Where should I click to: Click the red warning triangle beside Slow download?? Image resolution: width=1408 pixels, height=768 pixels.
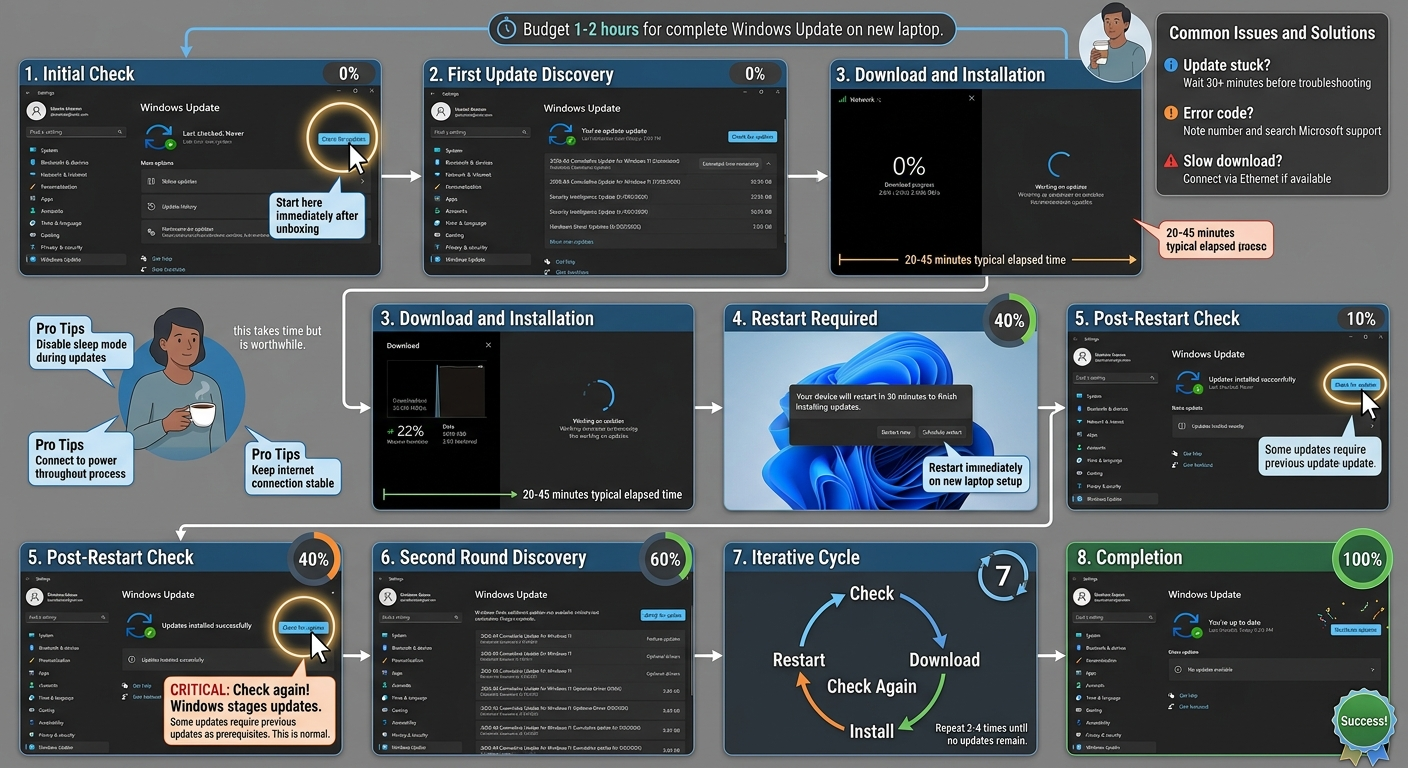coord(1171,161)
